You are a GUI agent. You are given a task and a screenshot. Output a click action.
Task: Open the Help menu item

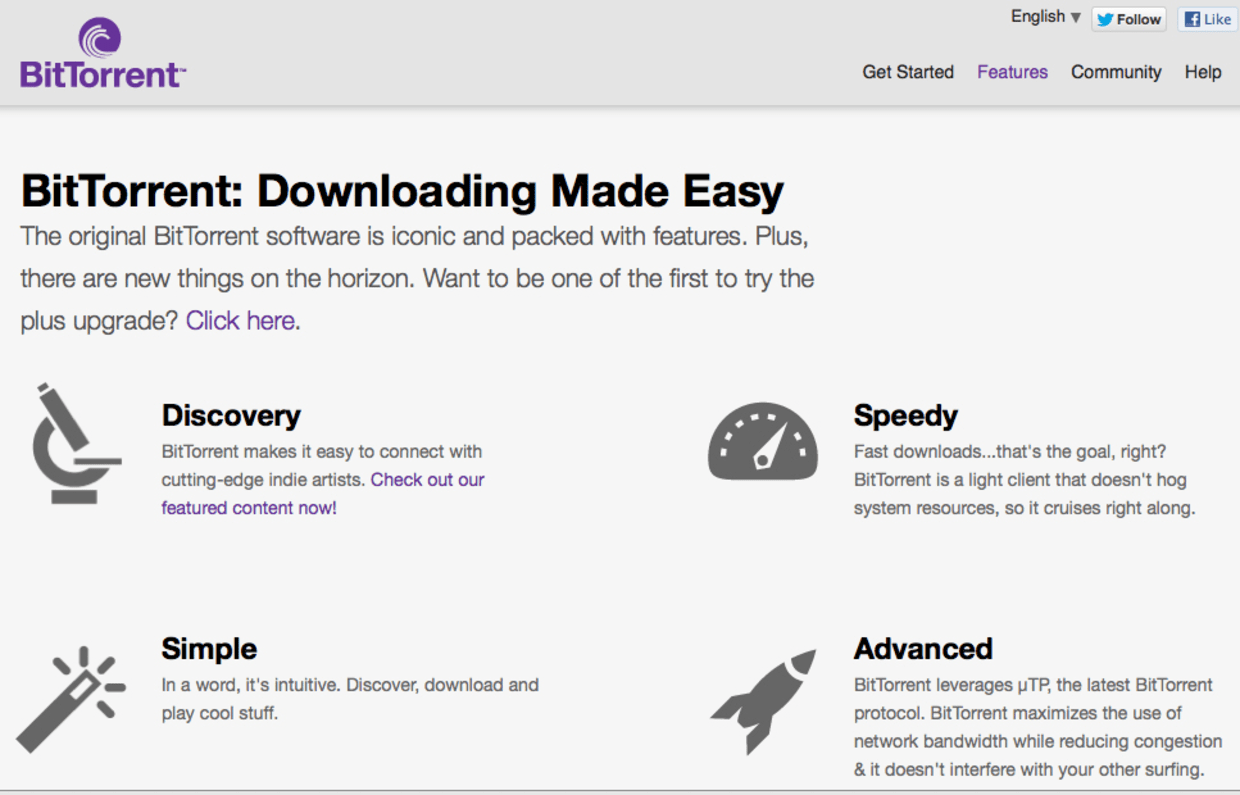tap(1203, 72)
